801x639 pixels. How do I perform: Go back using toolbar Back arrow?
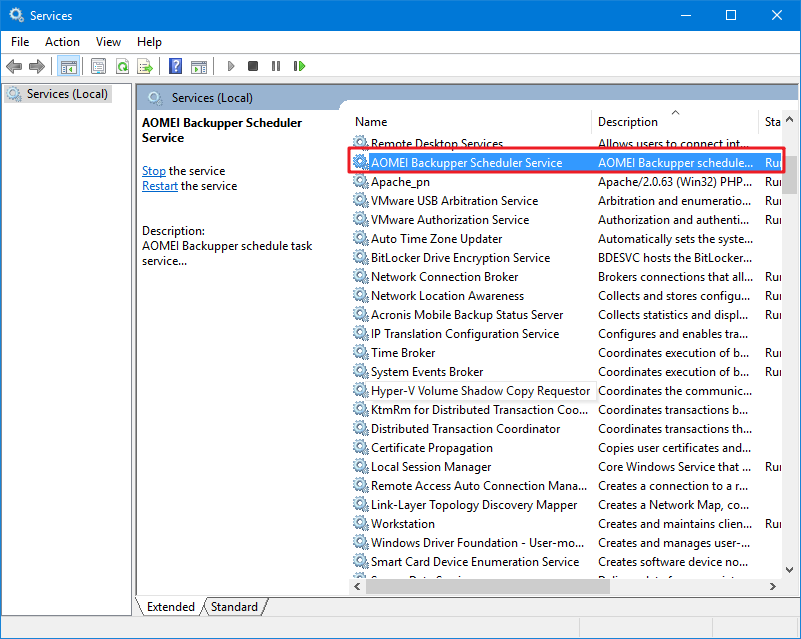(x=14, y=66)
